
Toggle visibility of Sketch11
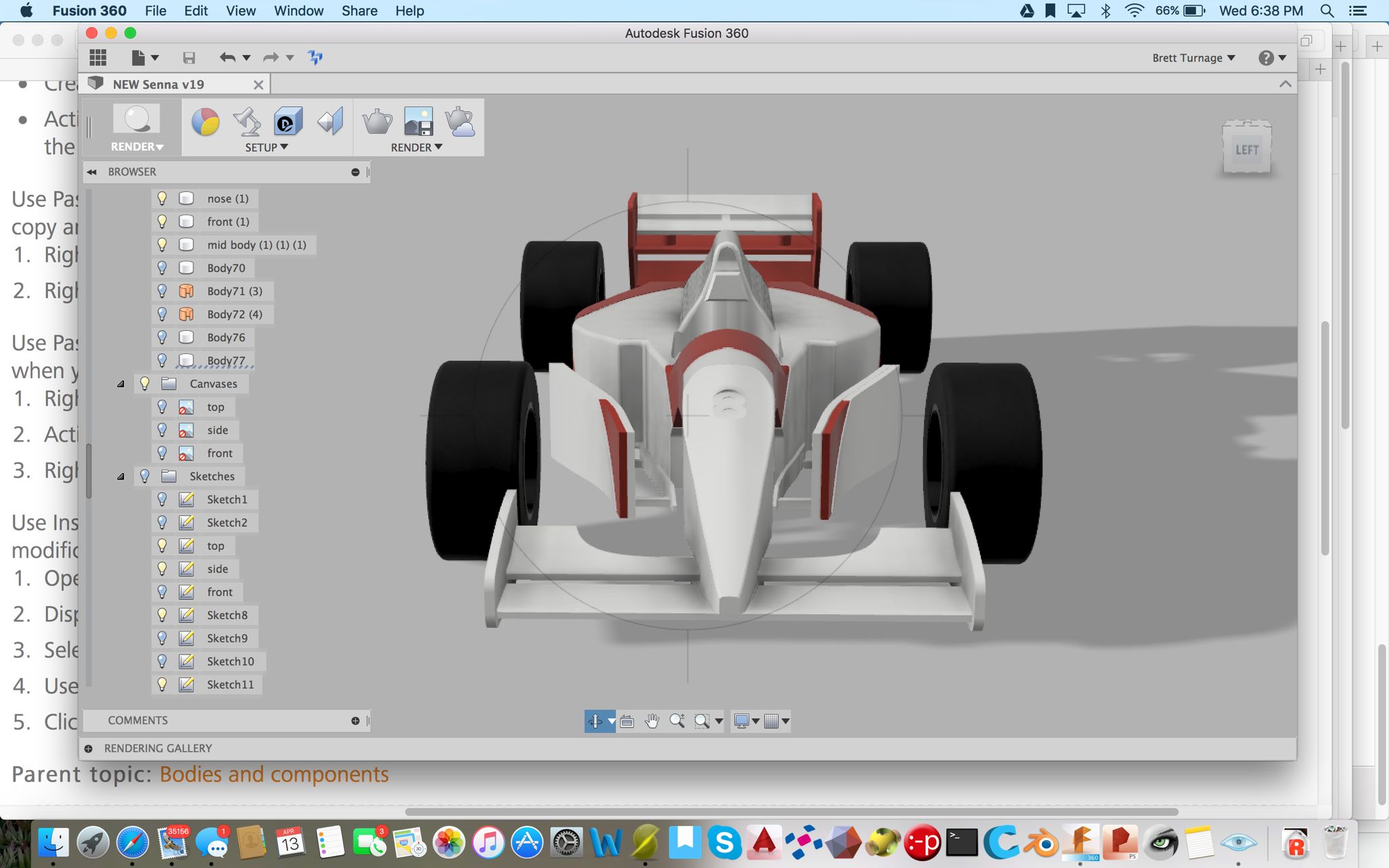(x=162, y=684)
